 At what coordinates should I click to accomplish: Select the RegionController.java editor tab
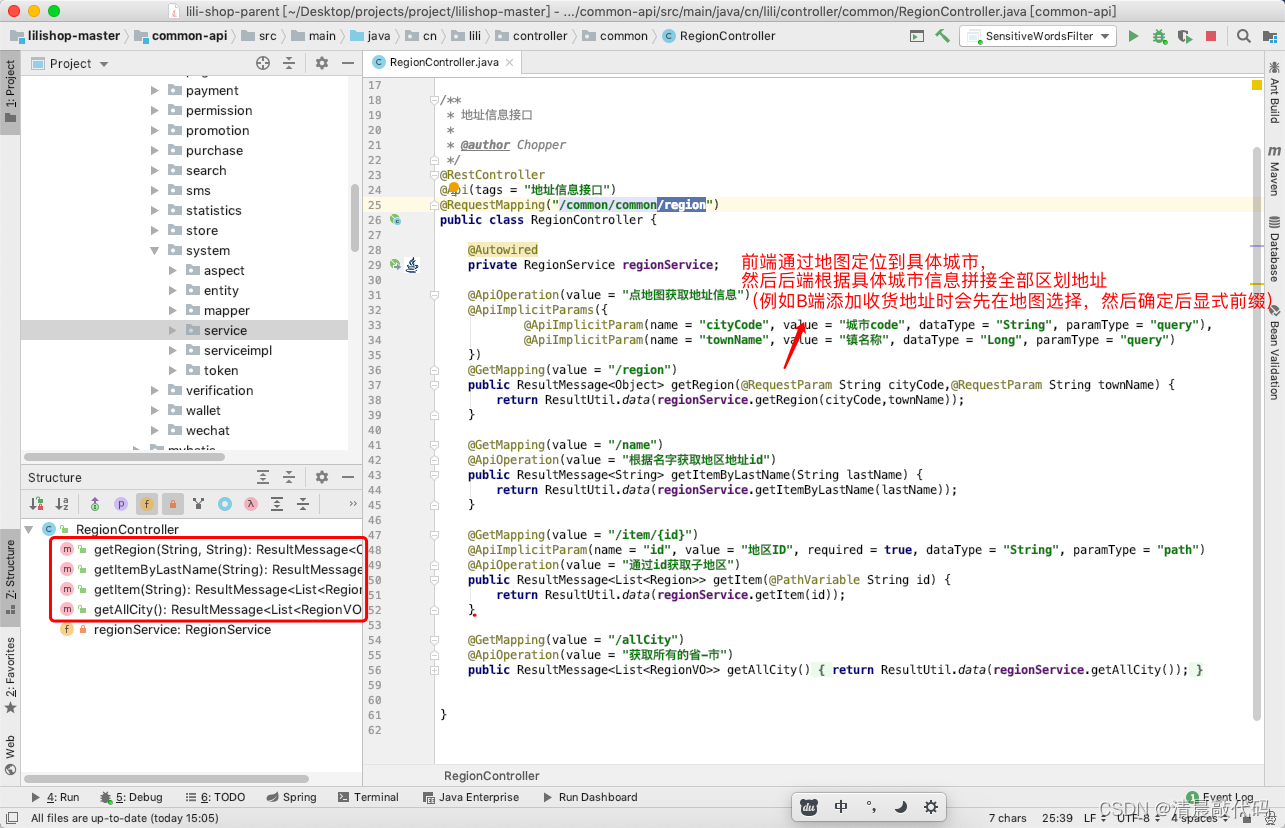click(442, 62)
